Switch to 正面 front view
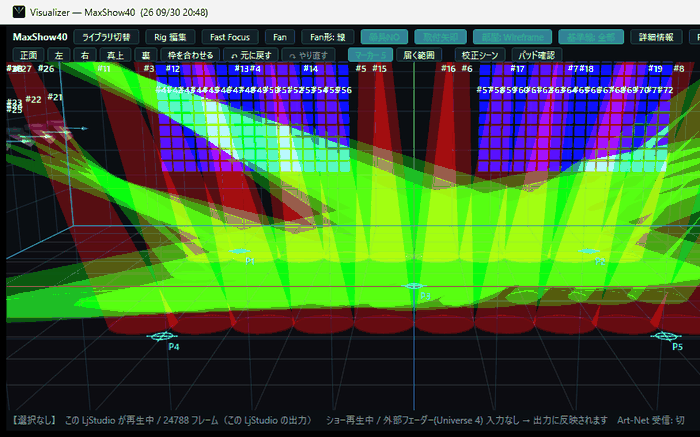The image size is (700, 437). point(29,55)
